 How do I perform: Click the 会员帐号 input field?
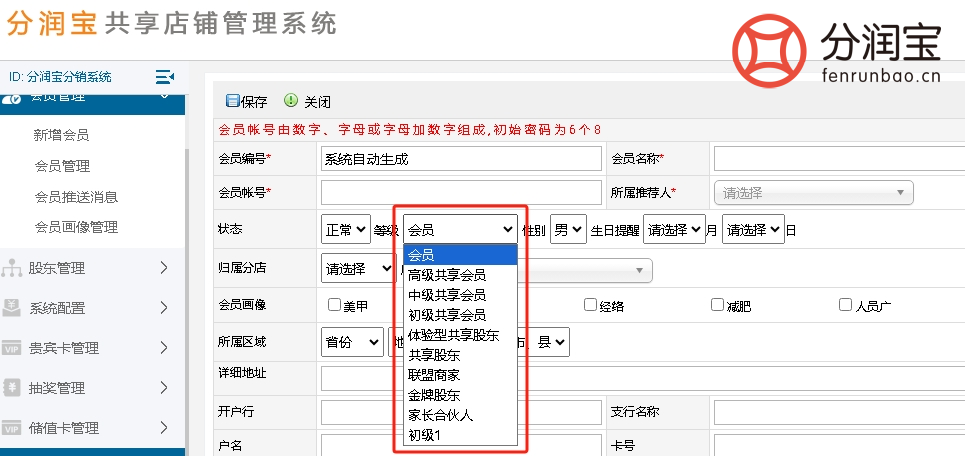click(461, 193)
